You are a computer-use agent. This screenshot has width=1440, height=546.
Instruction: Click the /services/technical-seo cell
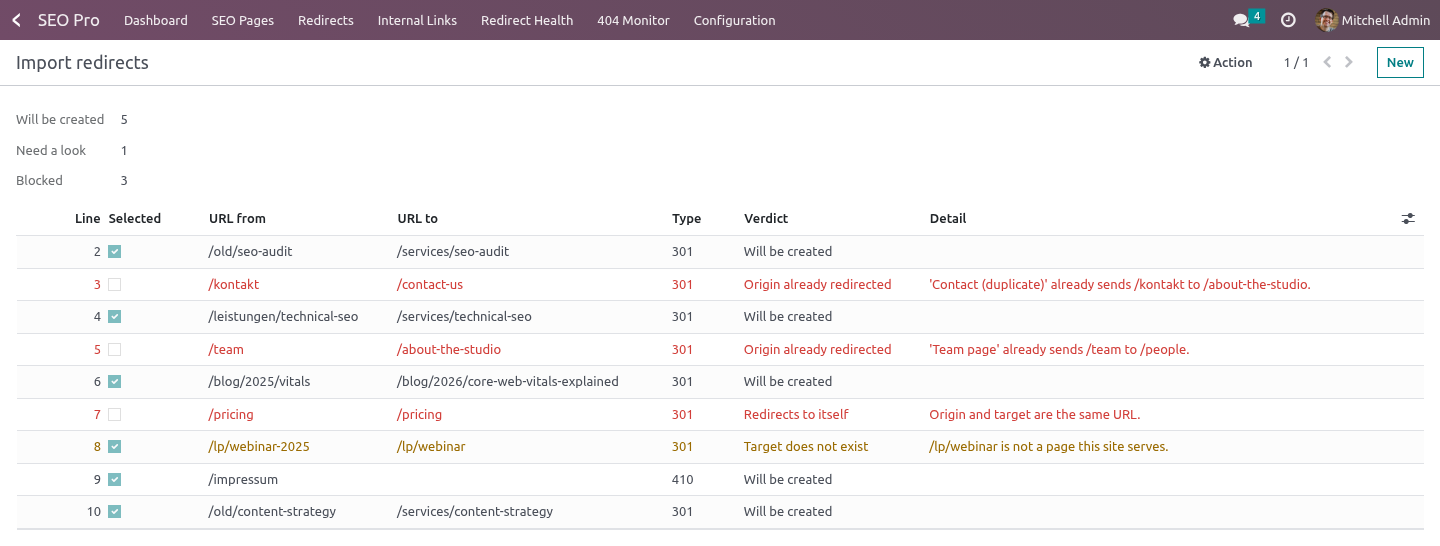point(464,317)
